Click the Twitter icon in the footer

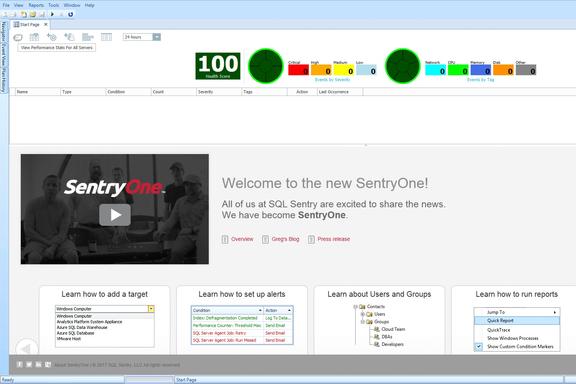click(x=29, y=365)
